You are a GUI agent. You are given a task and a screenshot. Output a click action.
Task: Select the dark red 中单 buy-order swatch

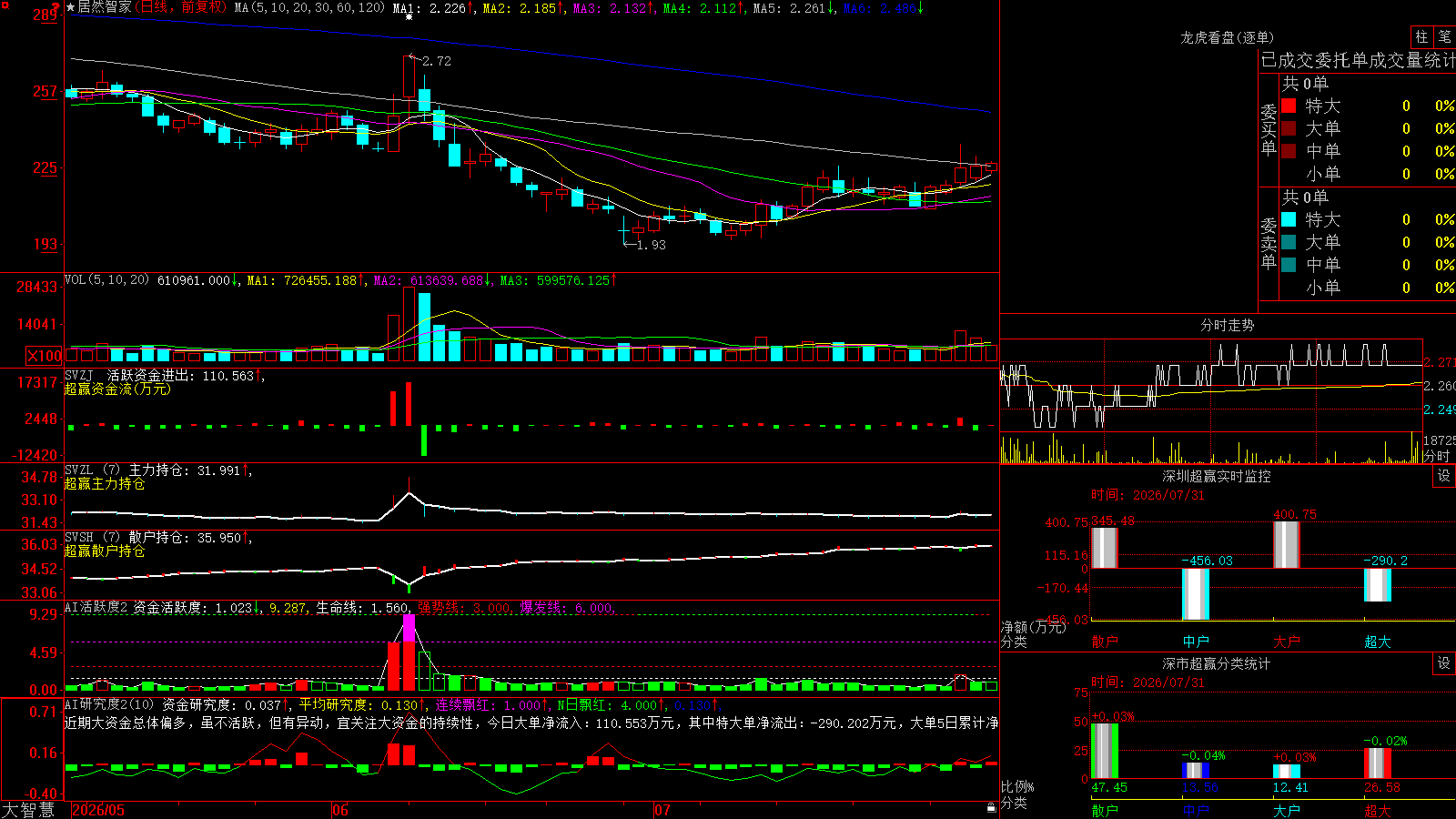(1289, 151)
